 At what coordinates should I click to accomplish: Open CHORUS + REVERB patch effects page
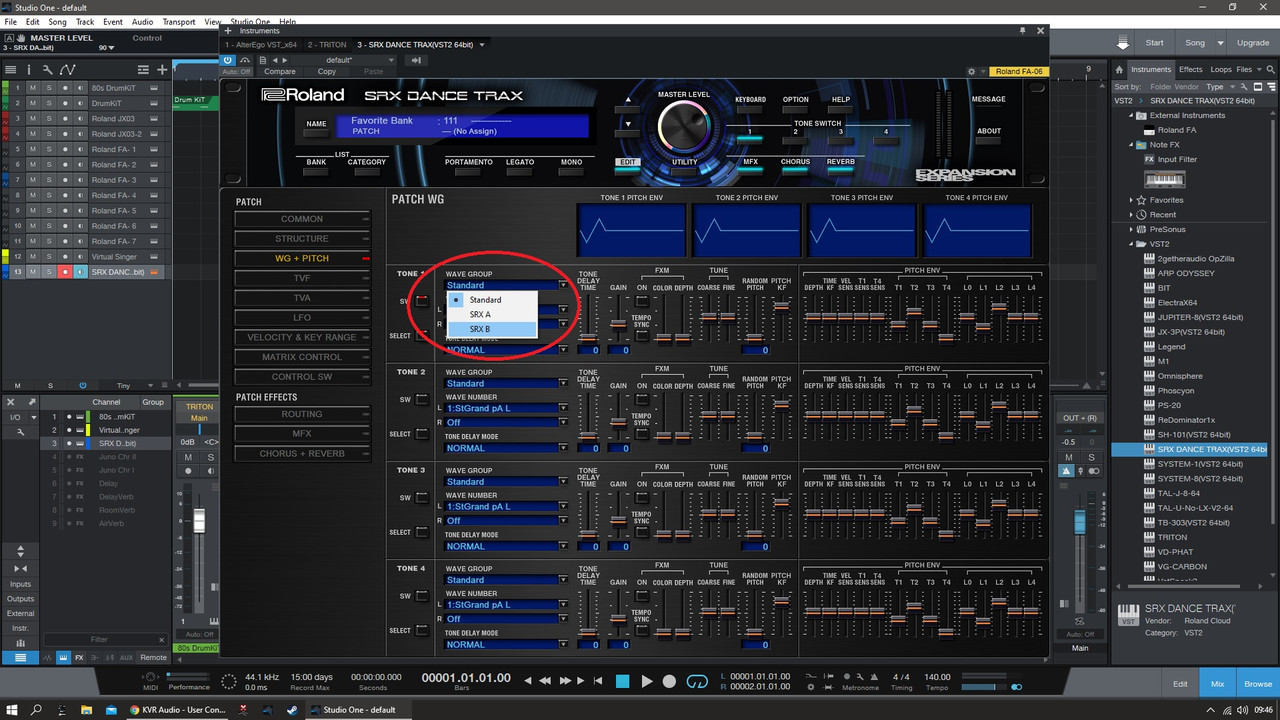[x=302, y=454]
